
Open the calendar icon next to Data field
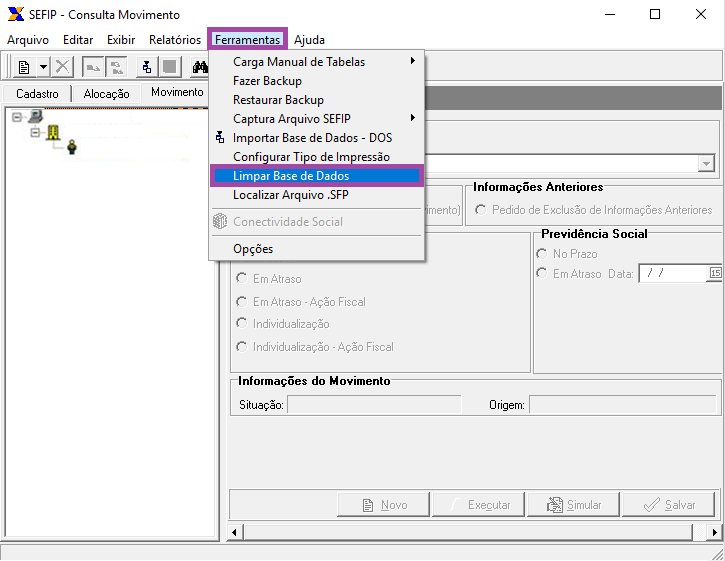tap(715, 273)
